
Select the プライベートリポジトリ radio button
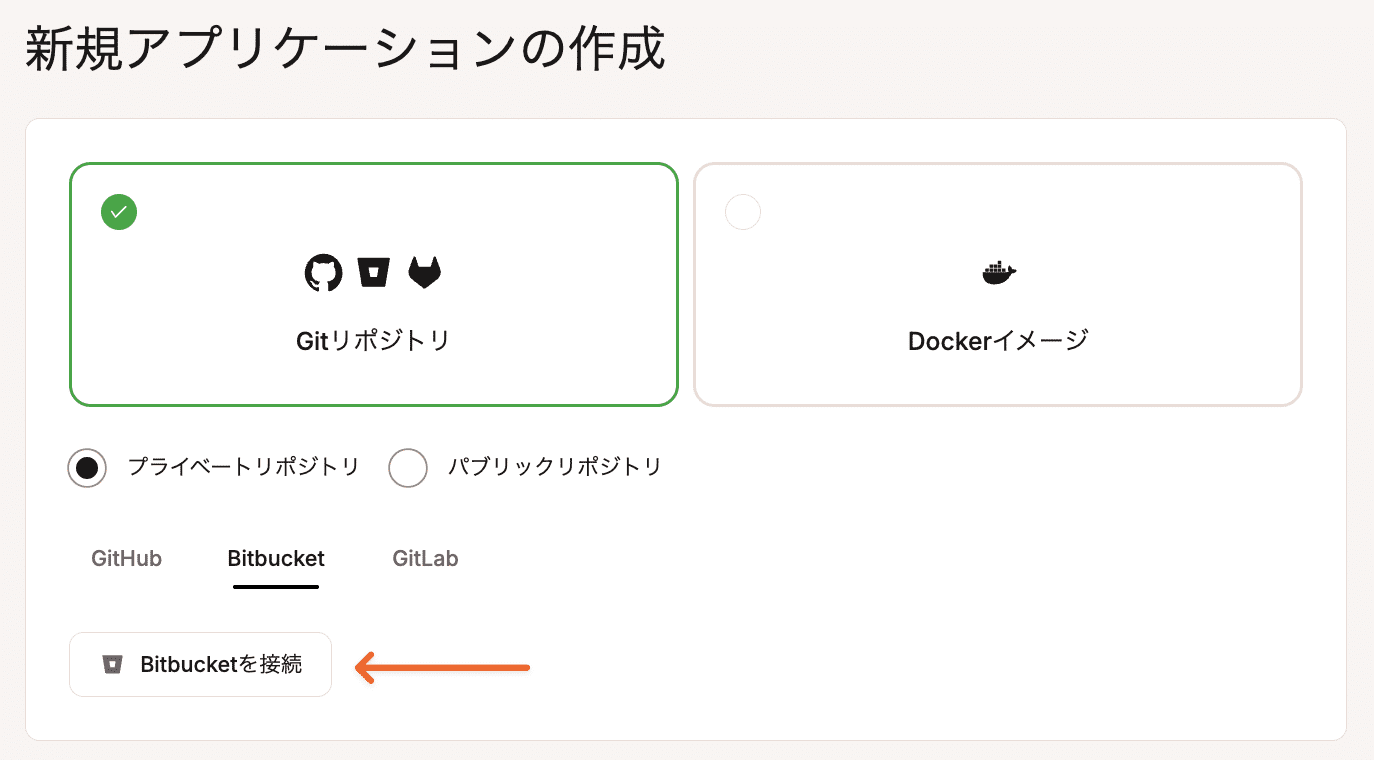[87, 467]
